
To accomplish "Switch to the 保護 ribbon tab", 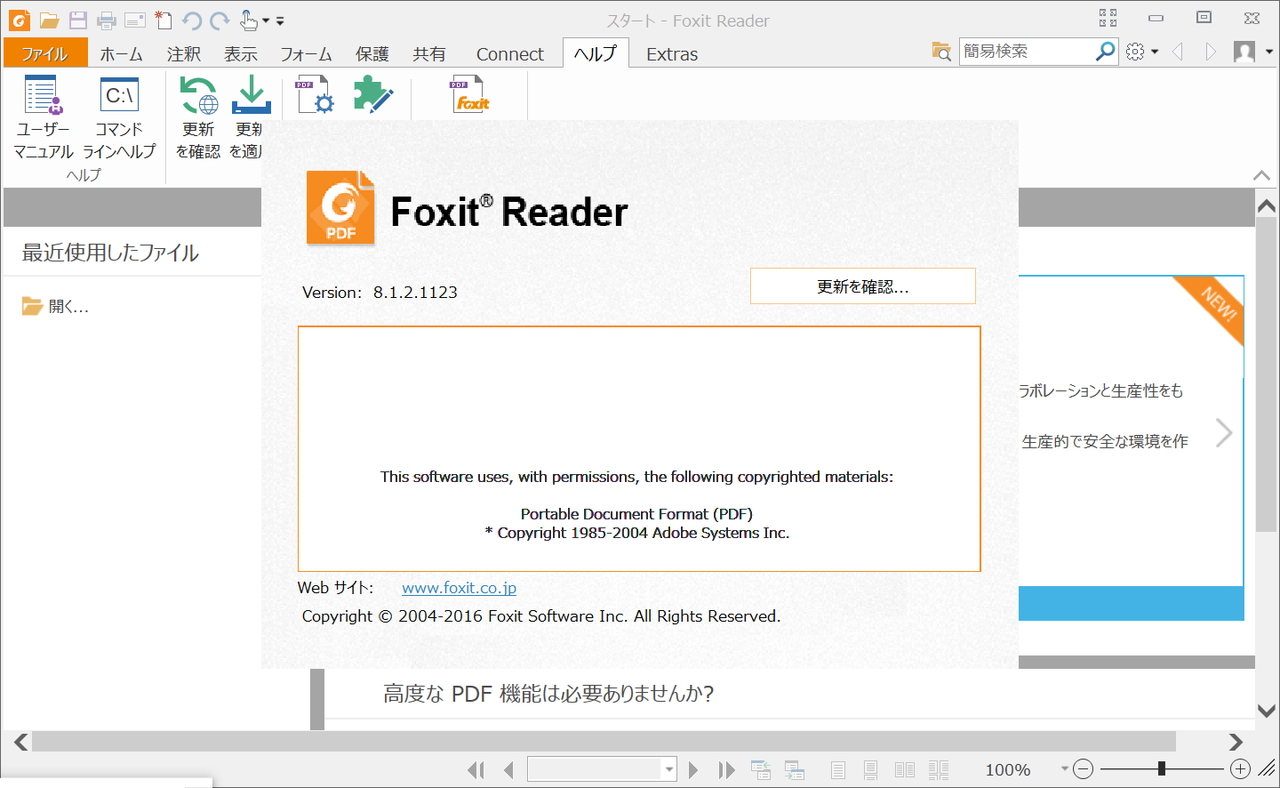I will click(x=371, y=54).
